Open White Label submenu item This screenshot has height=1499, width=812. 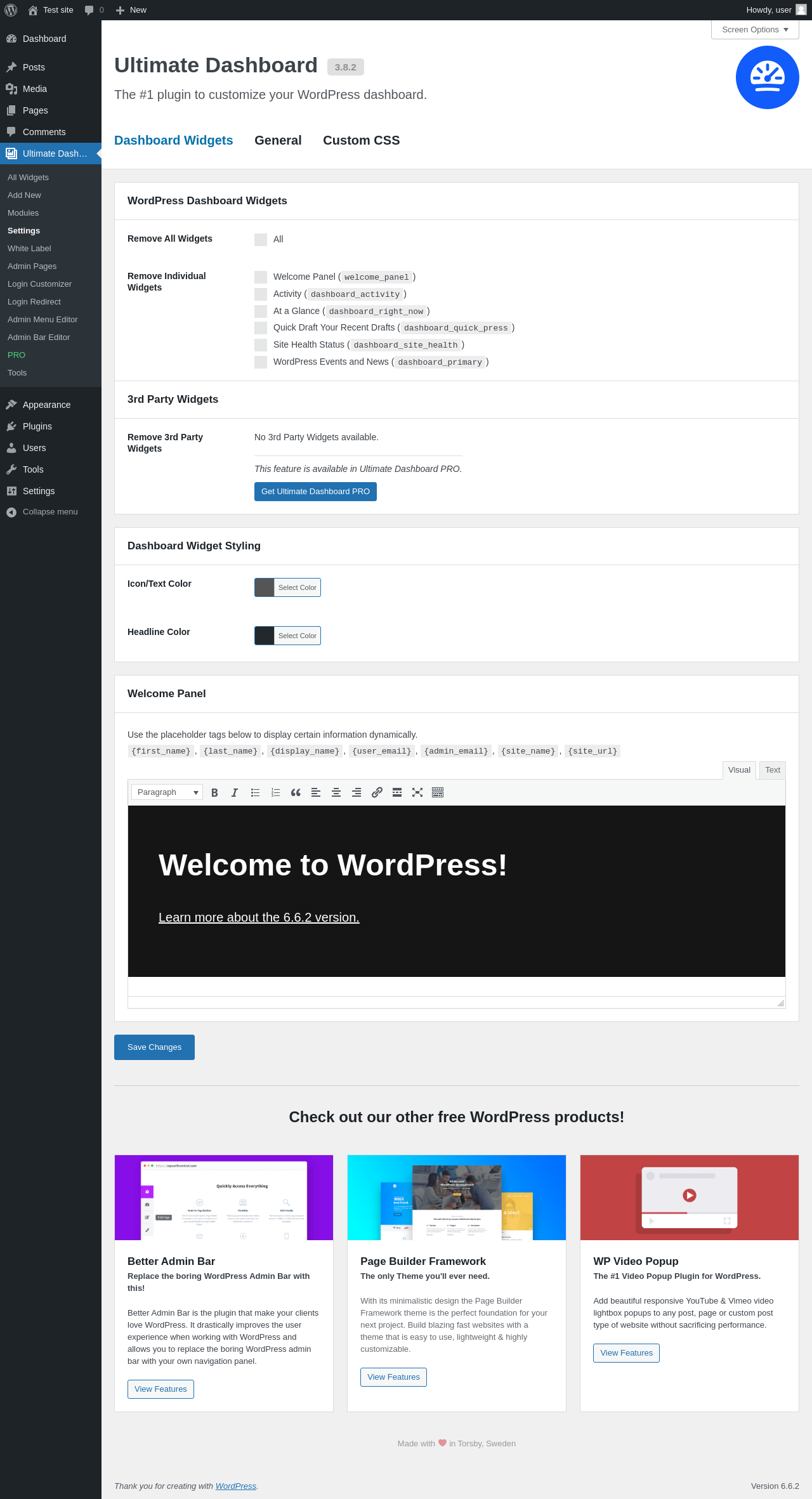pos(51,249)
